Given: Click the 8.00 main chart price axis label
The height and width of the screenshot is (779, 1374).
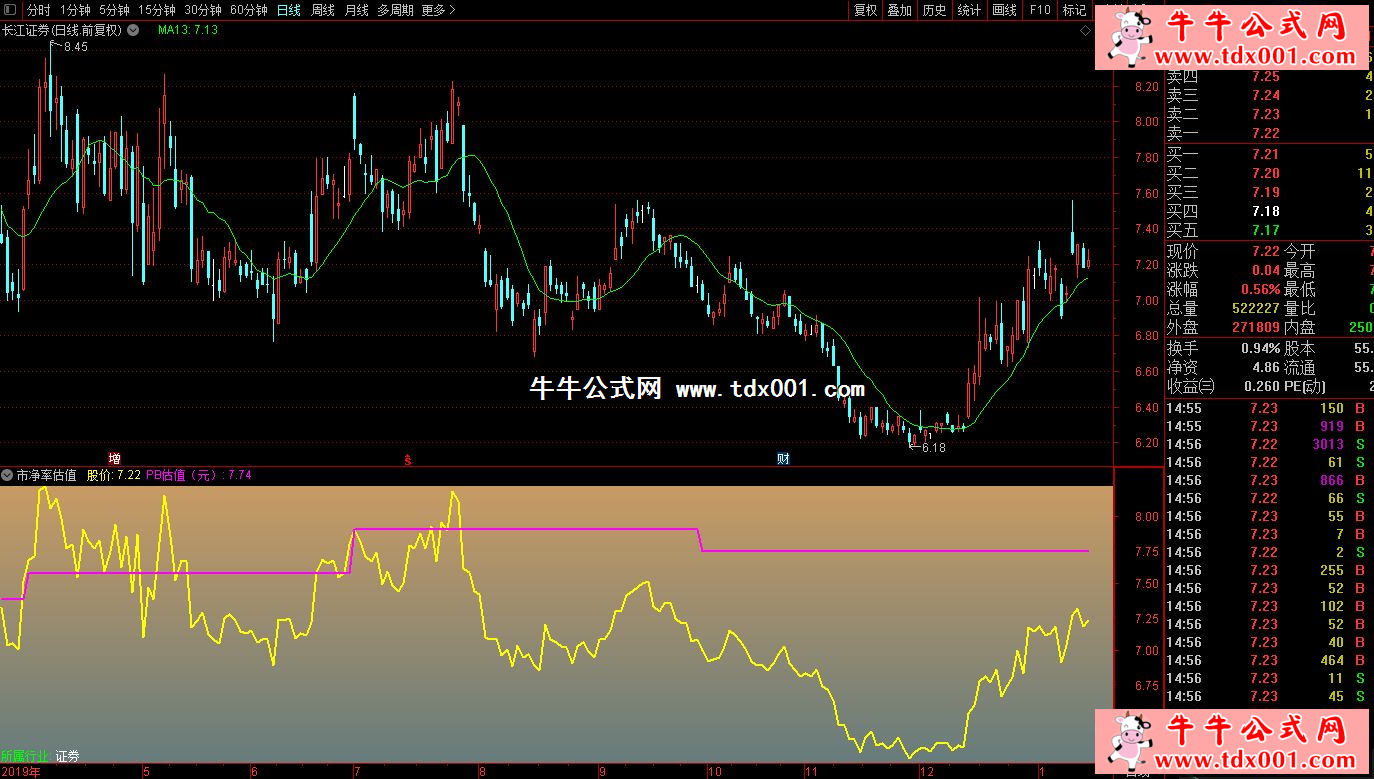Looking at the screenshot, I should click(1146, 122).
